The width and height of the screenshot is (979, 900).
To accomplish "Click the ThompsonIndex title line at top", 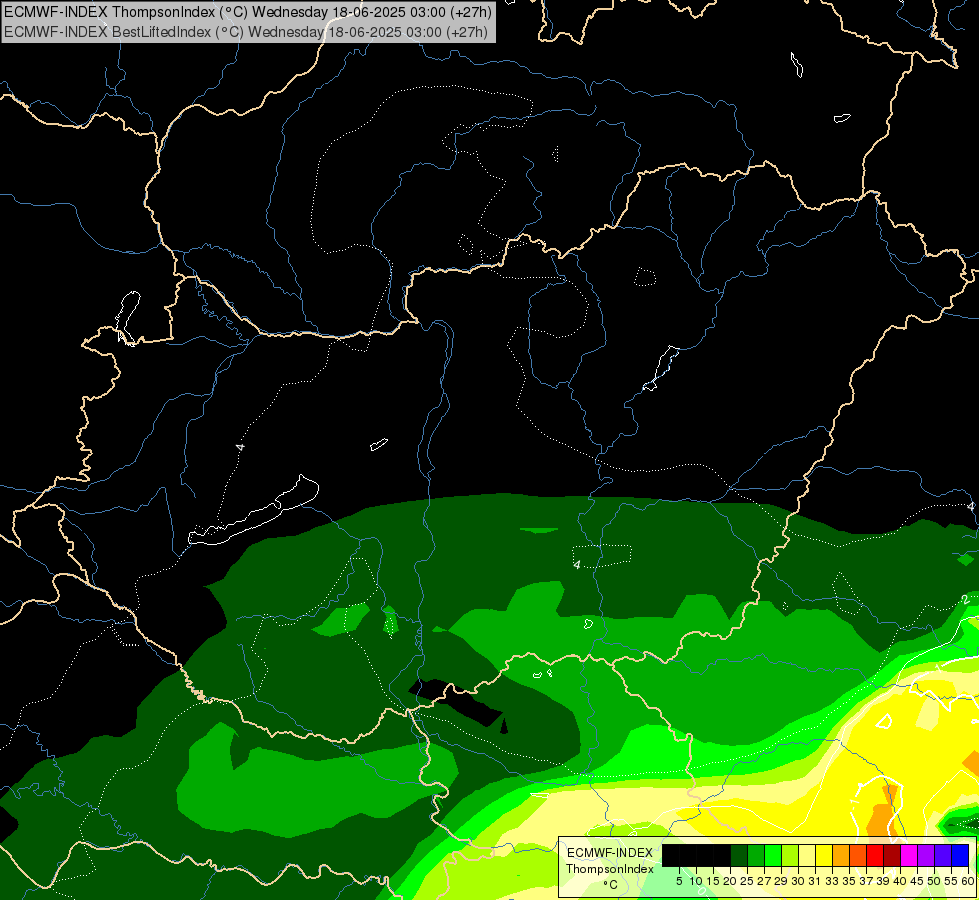I will point(248,12).
